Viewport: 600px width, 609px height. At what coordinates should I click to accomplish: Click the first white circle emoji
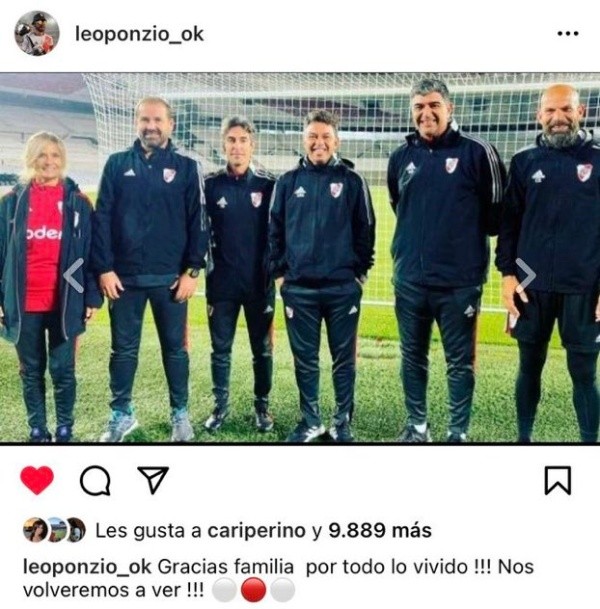pyautogui.click(x=224, y=590)
